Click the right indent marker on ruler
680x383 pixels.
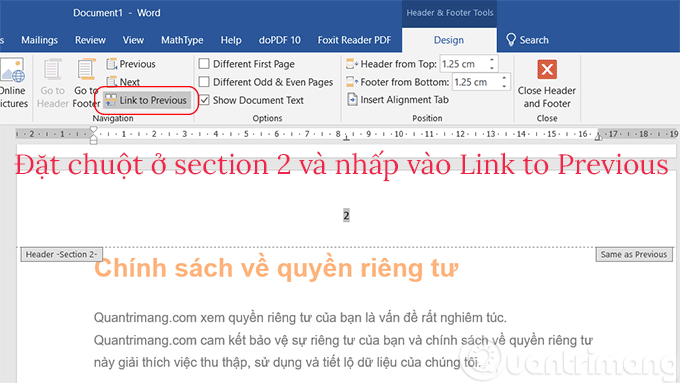click(598, 137)
